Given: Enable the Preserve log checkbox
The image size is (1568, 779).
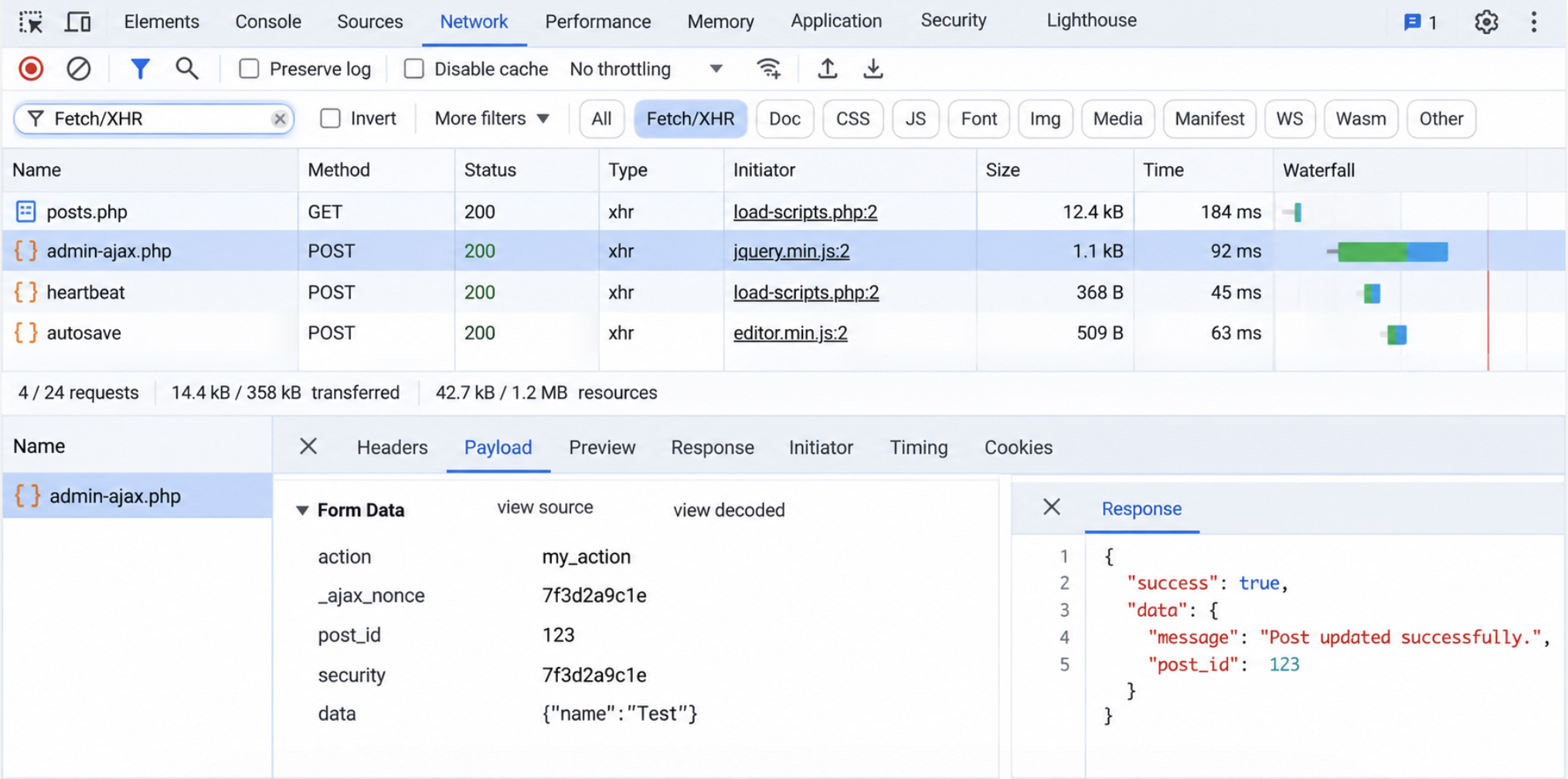Looking at the screenshot, I should coord(249,69).
